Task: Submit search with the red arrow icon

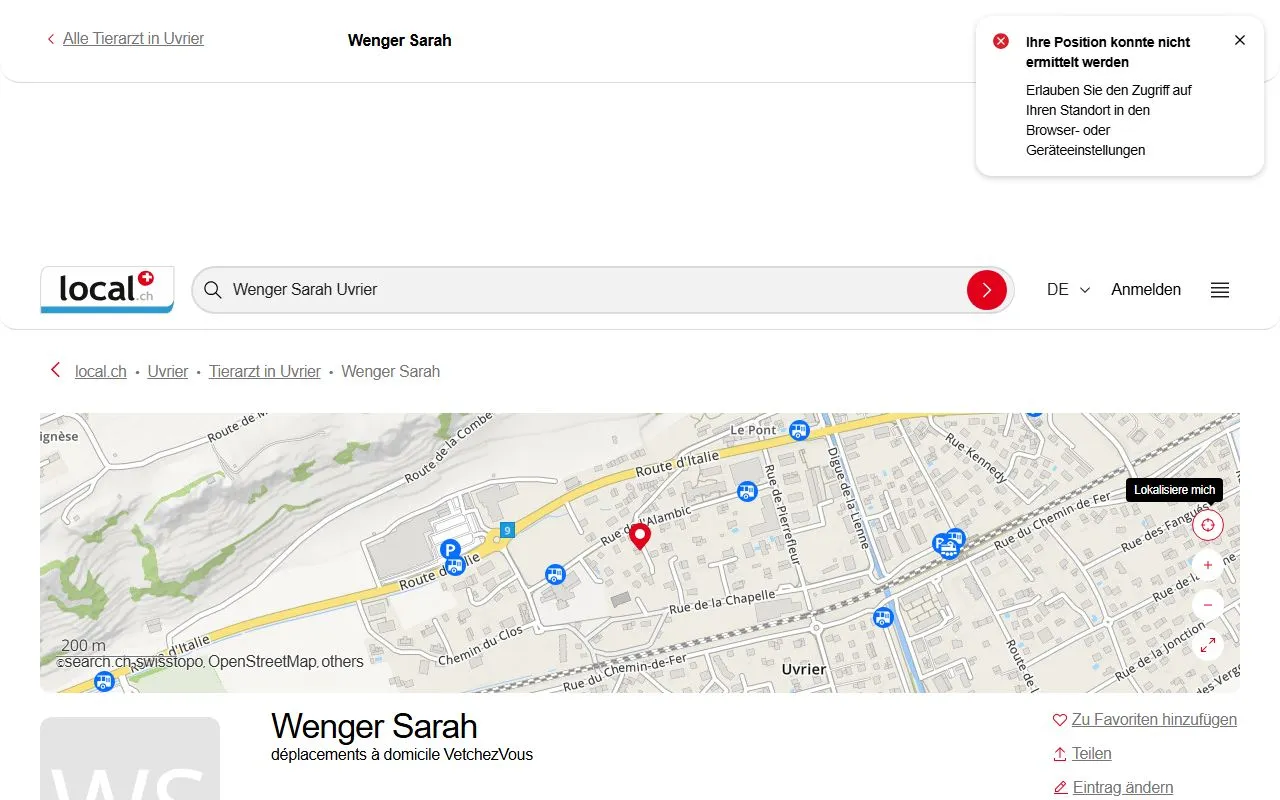Action: pos(987,289)
